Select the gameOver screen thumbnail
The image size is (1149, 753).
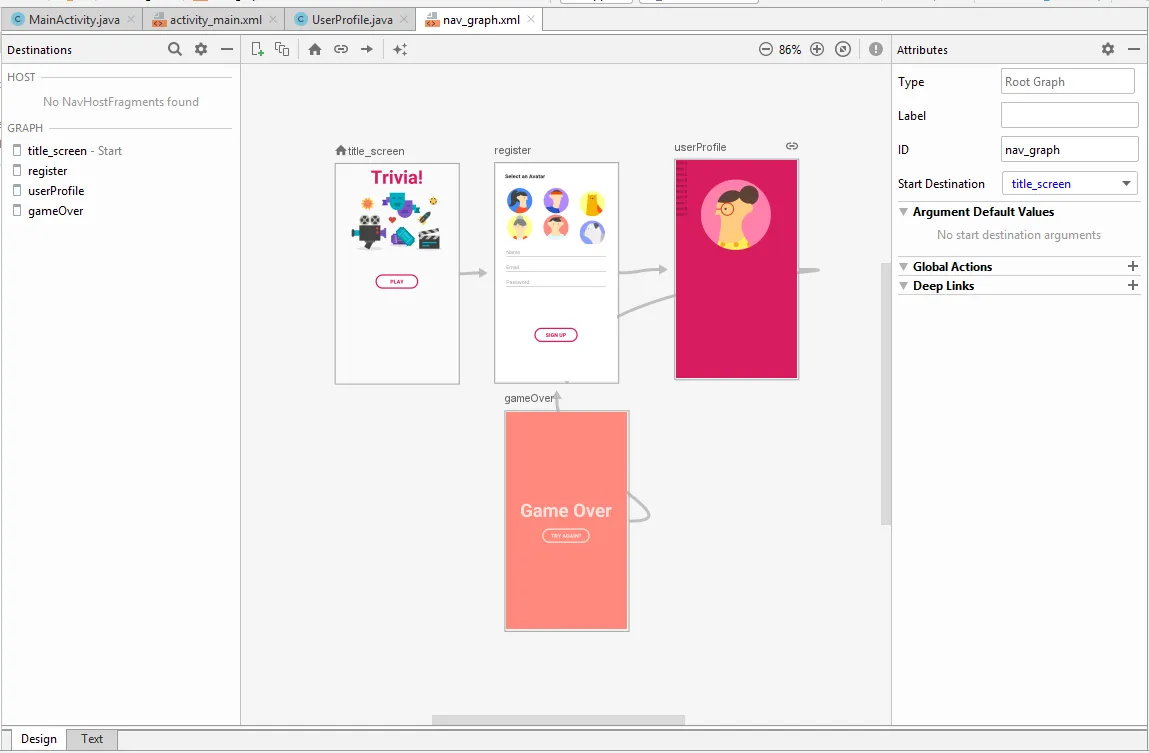[x=567, y=520]
